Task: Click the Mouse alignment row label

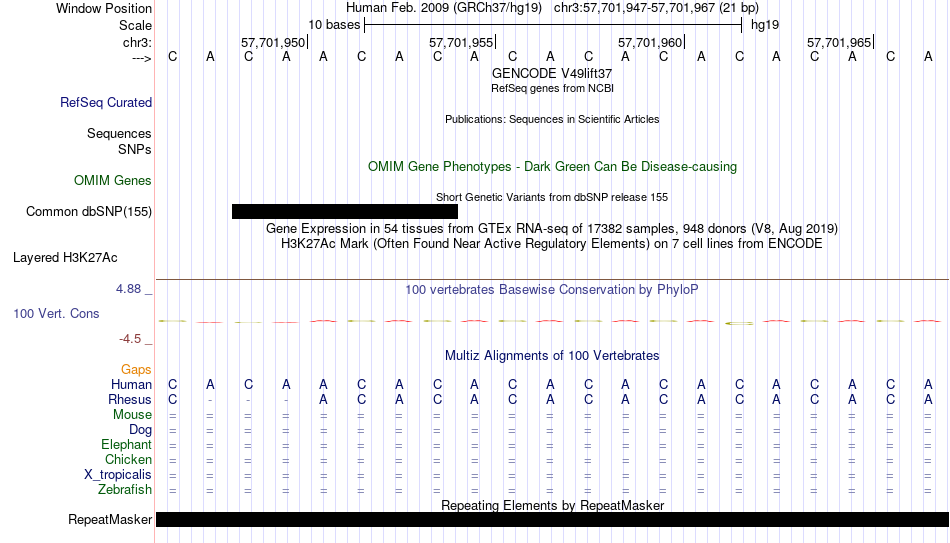Action: [132, 415]
